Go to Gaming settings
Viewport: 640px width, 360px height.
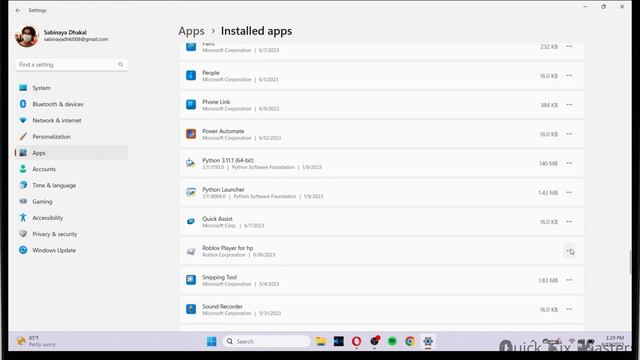point(71,202)
